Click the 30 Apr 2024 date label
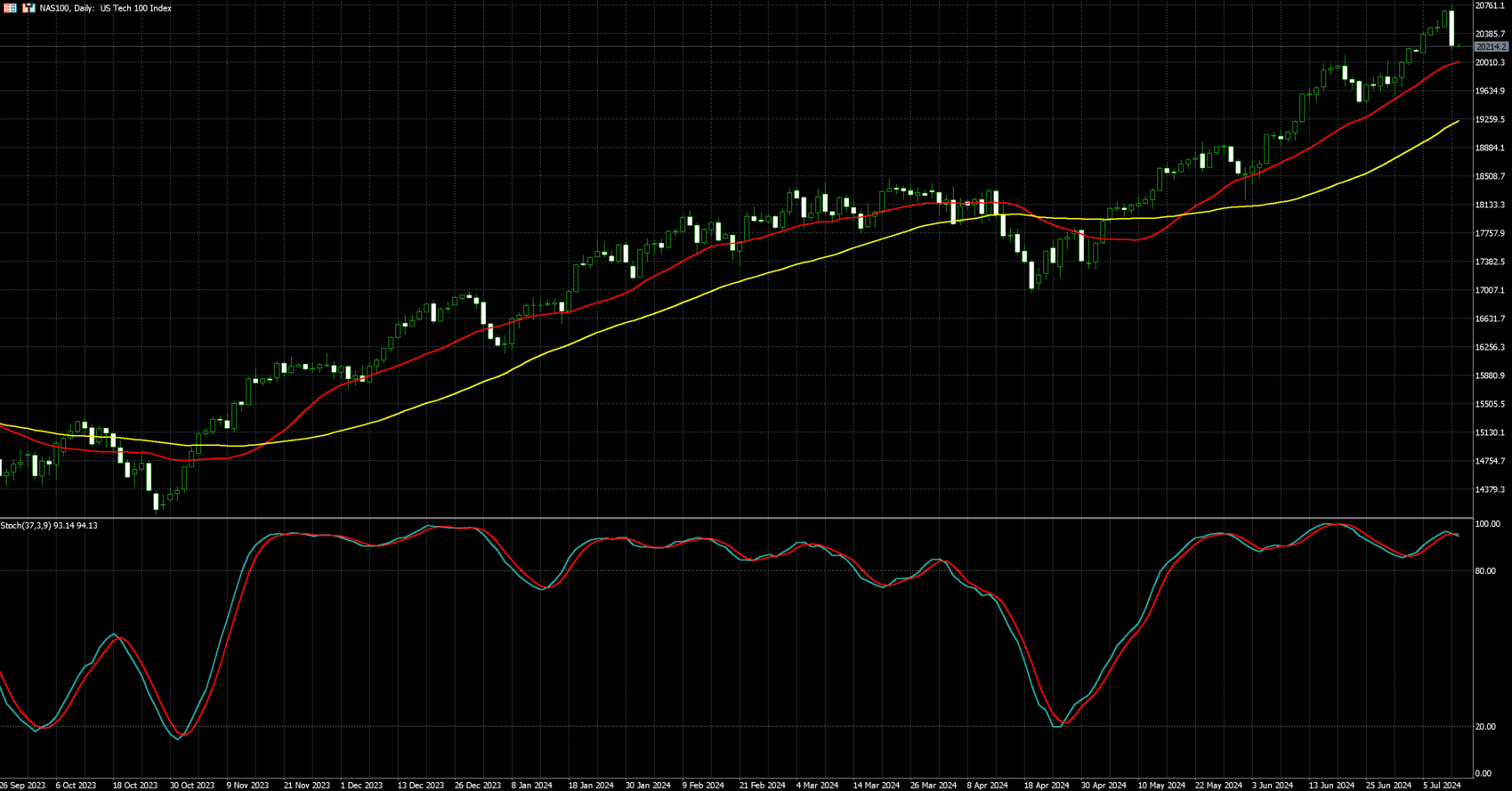 pyautogui.click(x=1104, y=785)
